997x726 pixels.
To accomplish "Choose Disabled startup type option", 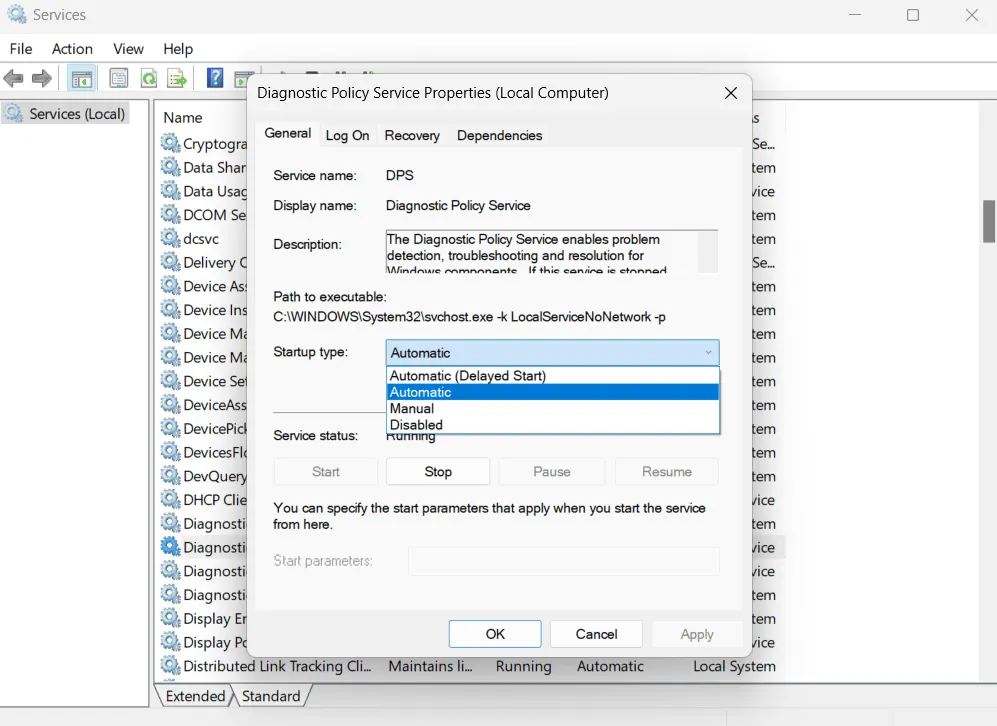I will [x=552, y=425].
